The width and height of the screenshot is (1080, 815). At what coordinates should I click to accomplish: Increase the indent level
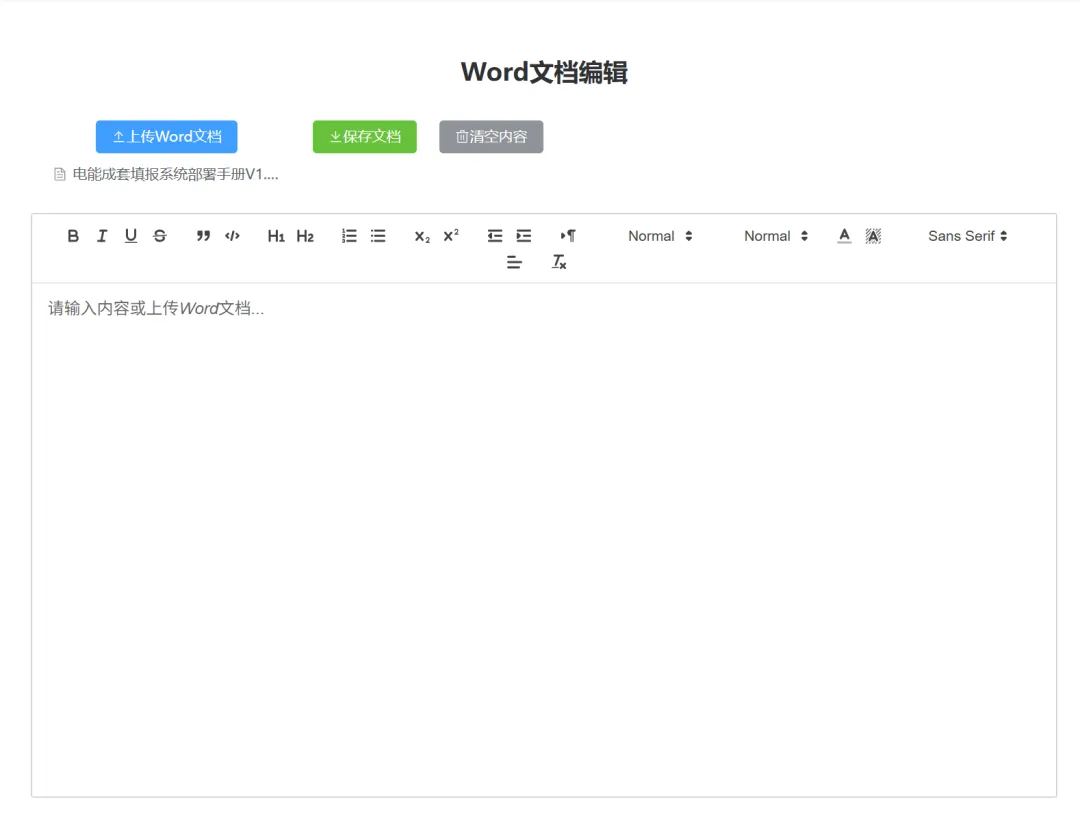pyautogui.click(x=524, y=236)
